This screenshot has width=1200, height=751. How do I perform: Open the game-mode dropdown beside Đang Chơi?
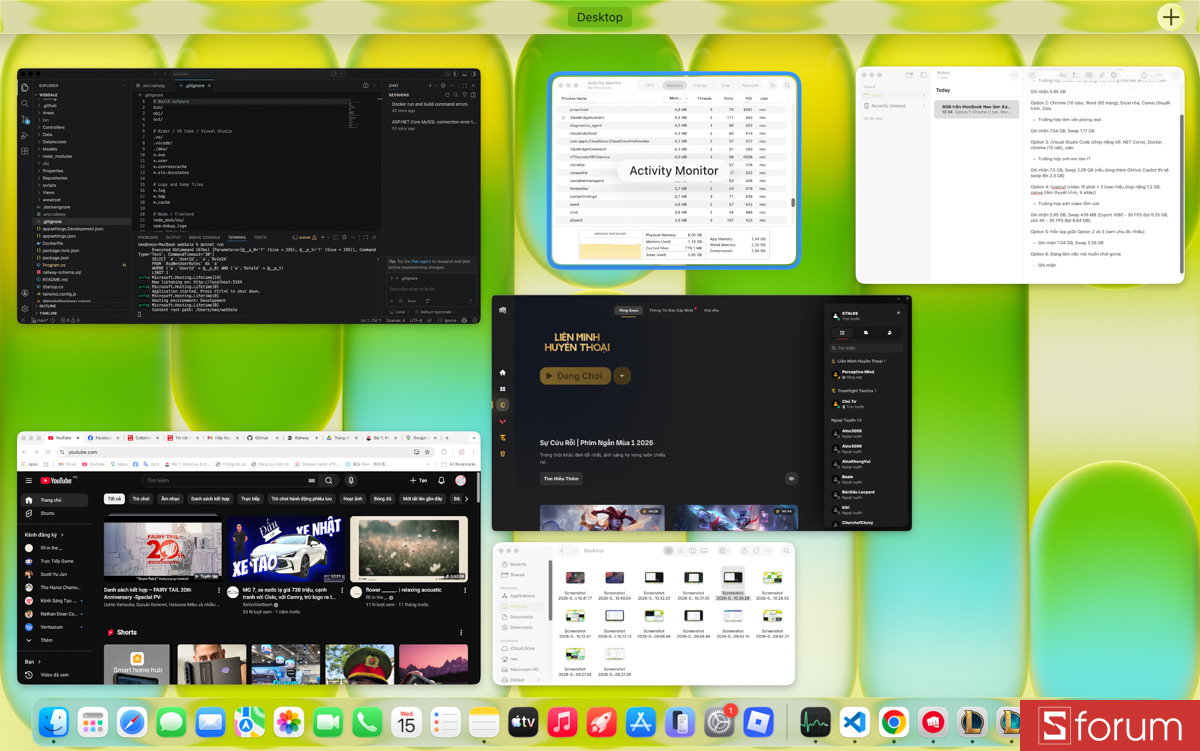(622, 376)
